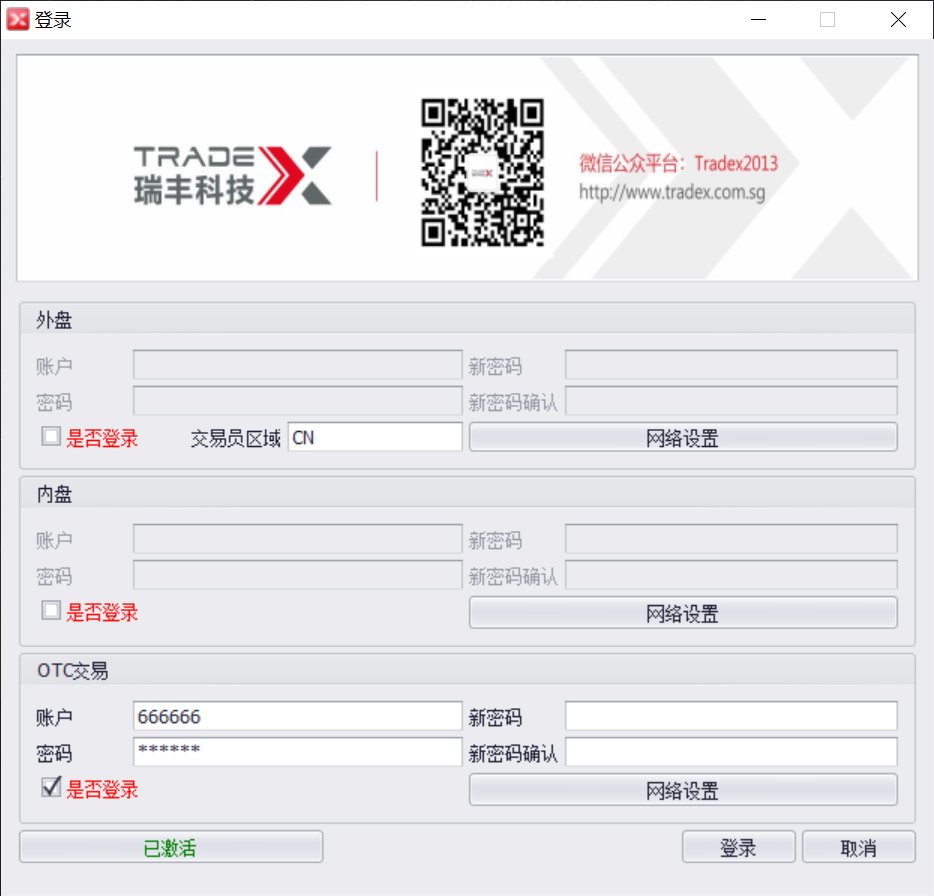This screenshot has width=934, height=896.
Task: Click the 取消 button
Action: 859,846
